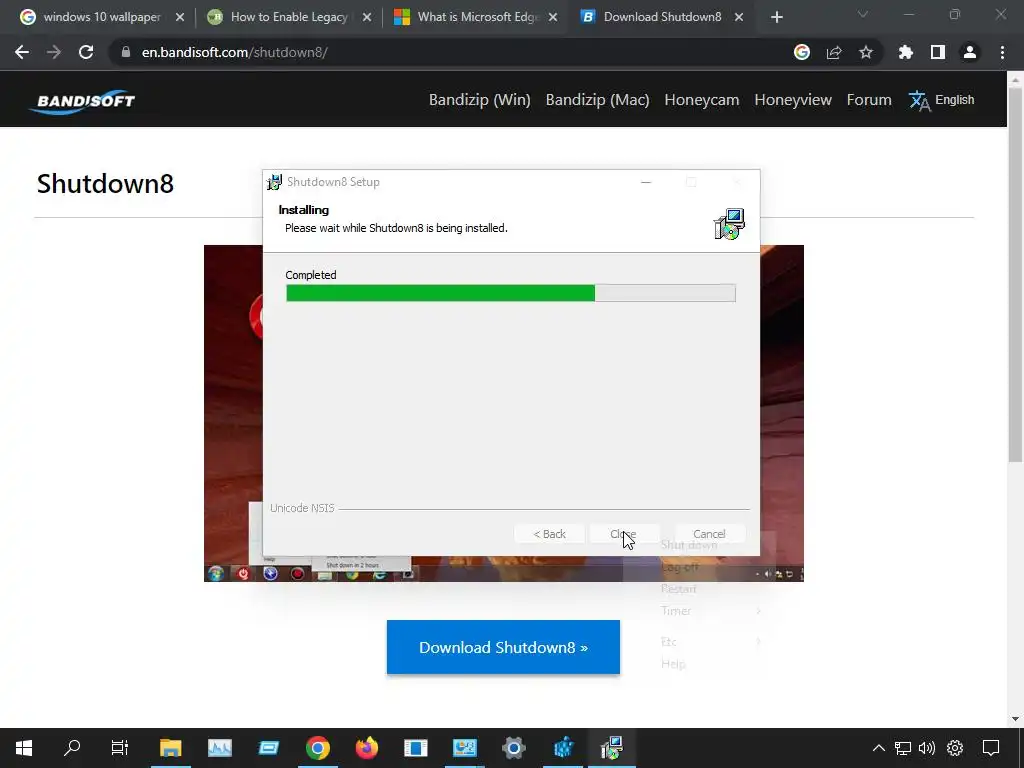Close the Download Shutdown8 tab
This screenshot has height=768, width=1024.
pos(739,17)
